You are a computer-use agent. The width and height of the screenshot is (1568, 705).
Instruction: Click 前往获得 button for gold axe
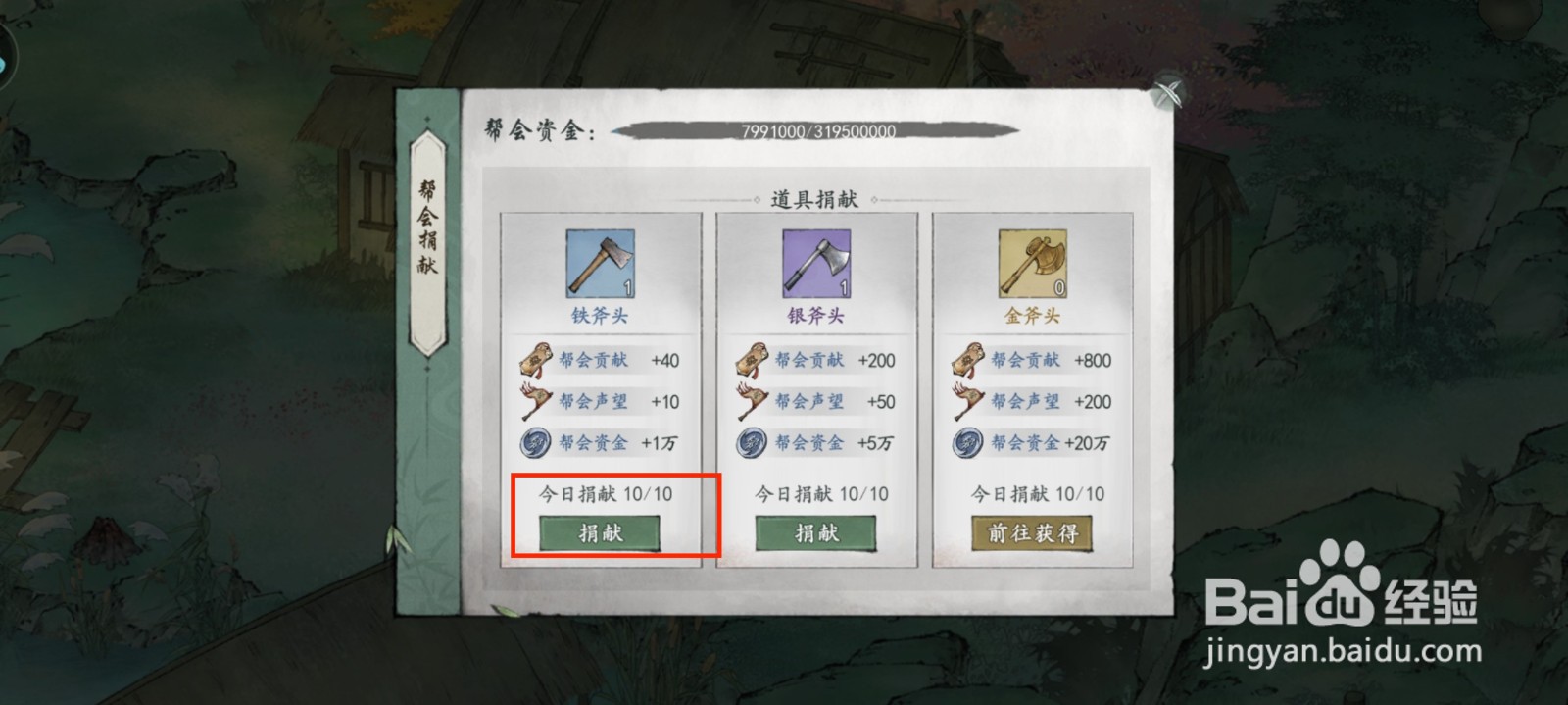pyautogui.click(x=1033, y=533)
